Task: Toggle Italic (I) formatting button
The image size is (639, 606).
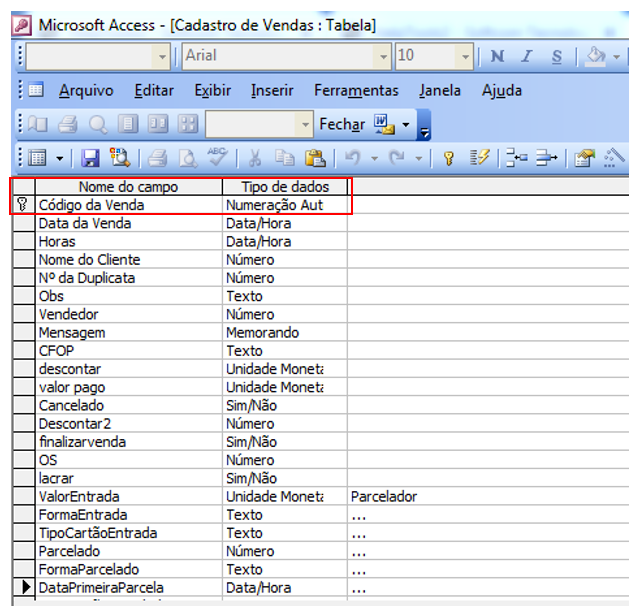Action: click(527, 56)
